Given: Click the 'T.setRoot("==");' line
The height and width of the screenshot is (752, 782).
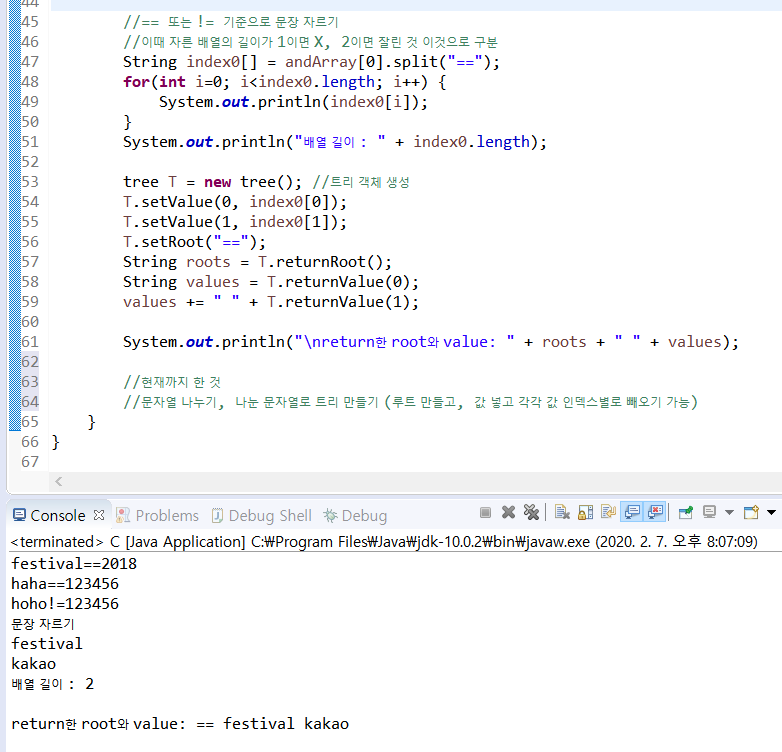Looking at the screenshot, I should pyautogui.click(x=195, y=242).
